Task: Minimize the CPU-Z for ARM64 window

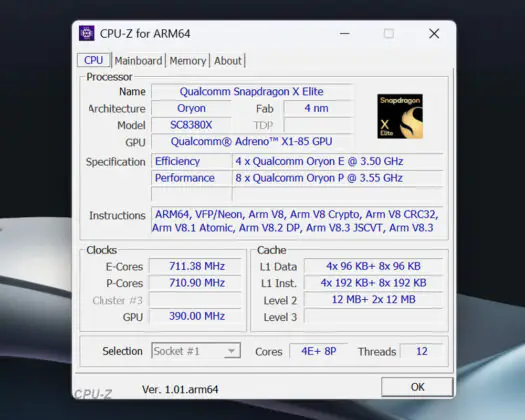Action: tap(345, 33)
